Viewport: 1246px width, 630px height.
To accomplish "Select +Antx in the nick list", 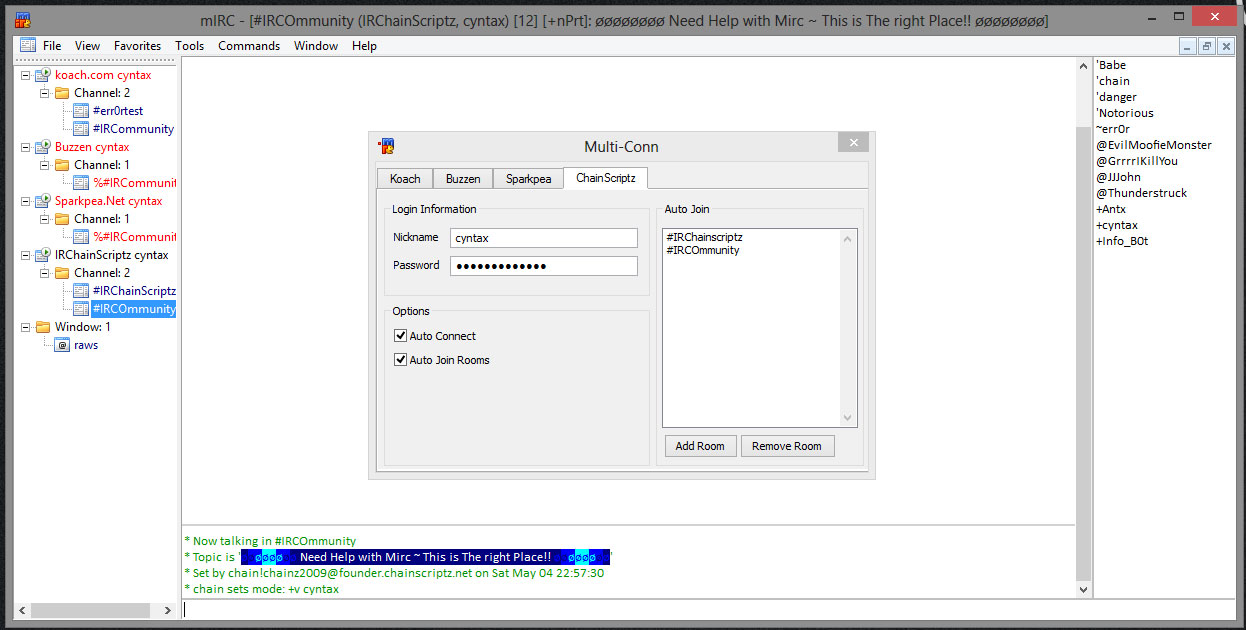I will pos(1111,209).
